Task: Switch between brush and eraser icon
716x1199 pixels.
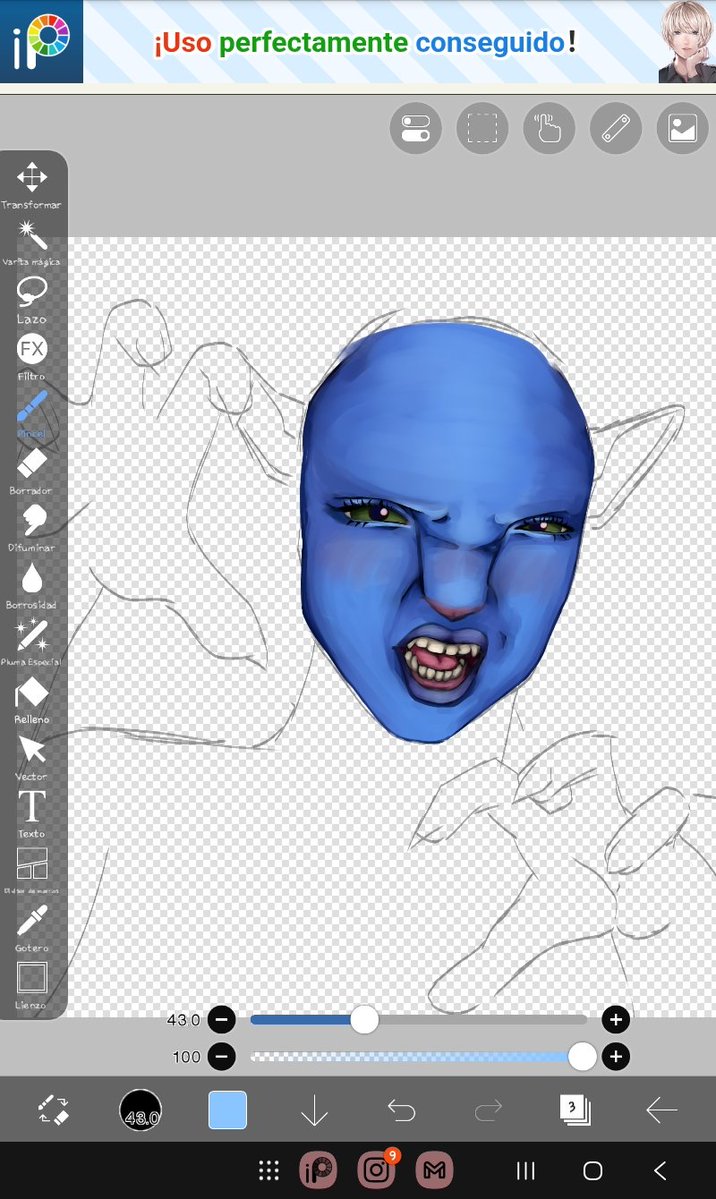Action: coord(54,1110)
